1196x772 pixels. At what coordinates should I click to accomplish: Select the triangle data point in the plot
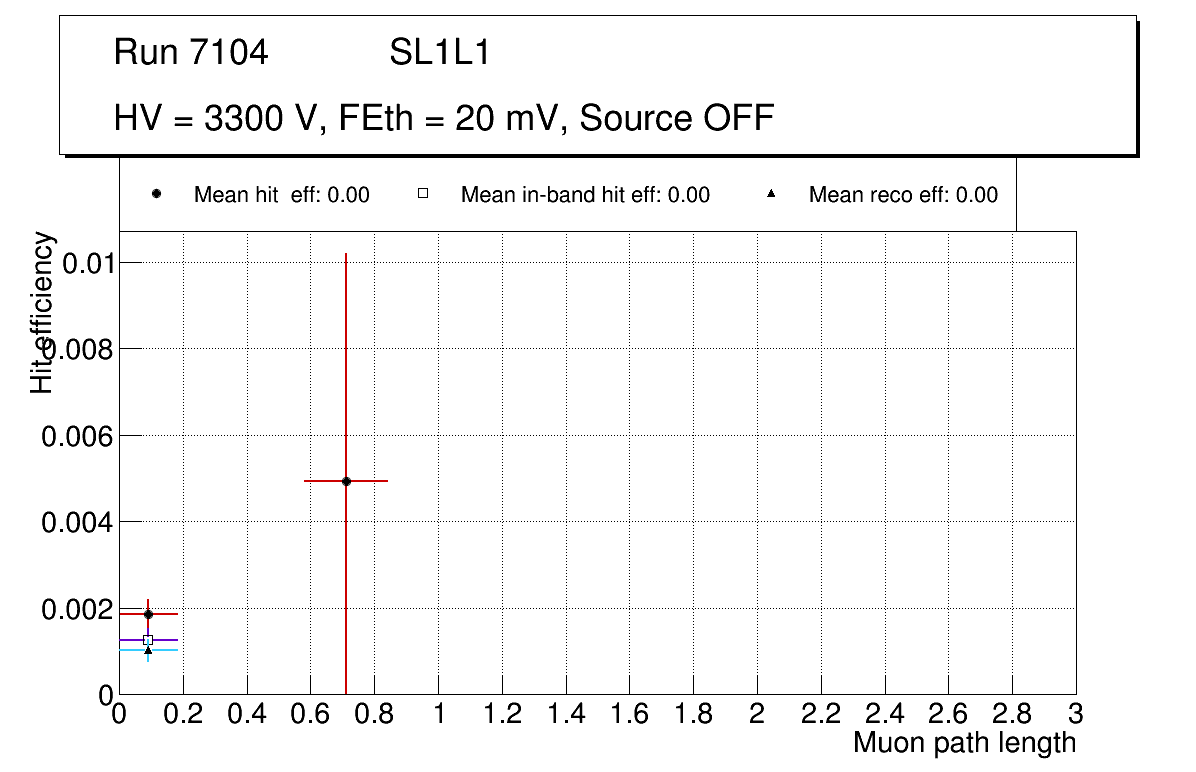pyautogui.click(x=148, y=651)
